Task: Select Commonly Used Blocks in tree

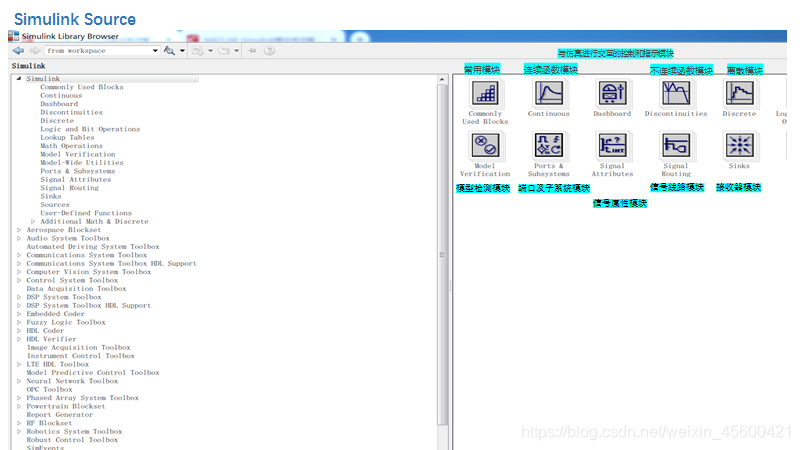Action: pyautogui.click(x=82, y=87)
